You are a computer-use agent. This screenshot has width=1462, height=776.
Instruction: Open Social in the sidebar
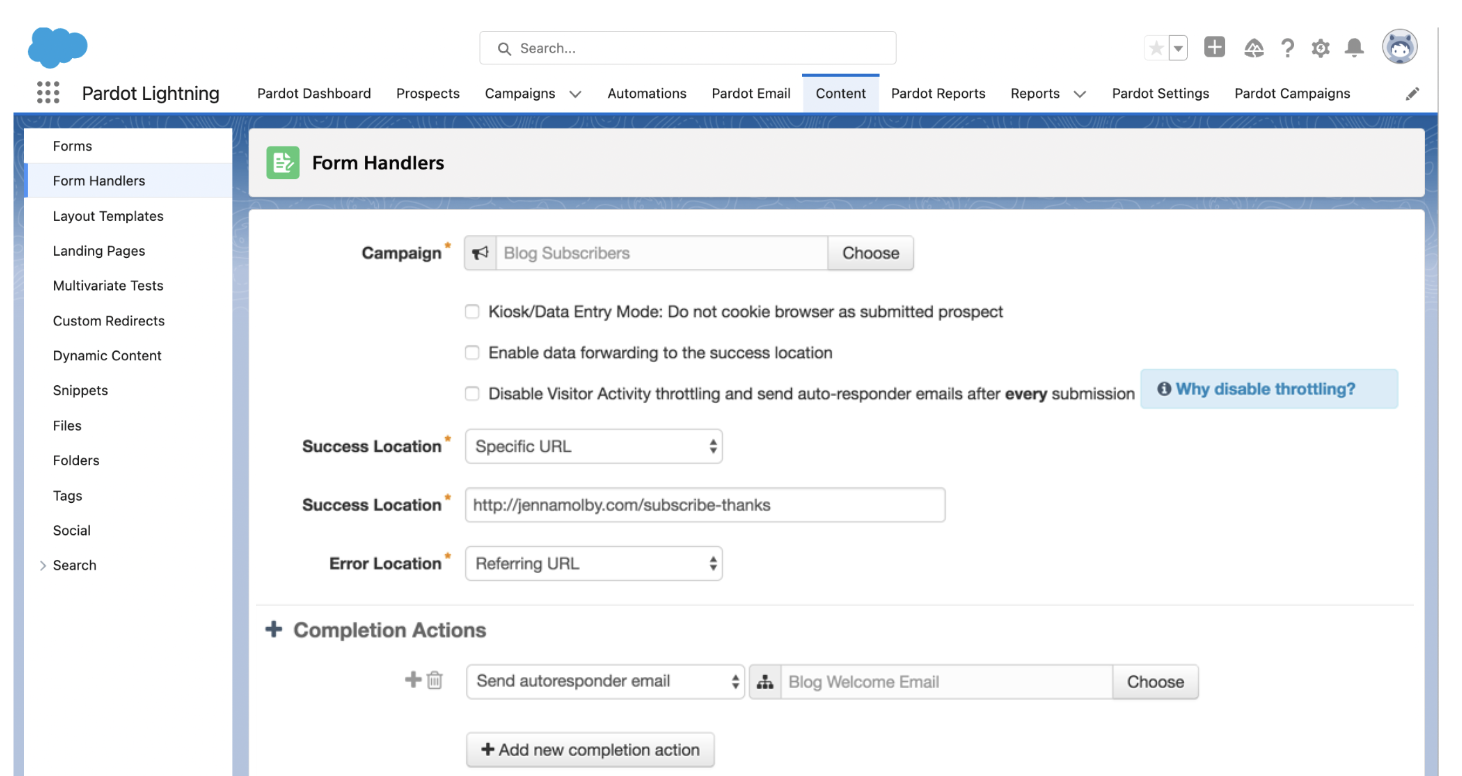click(x=128, y=531)
